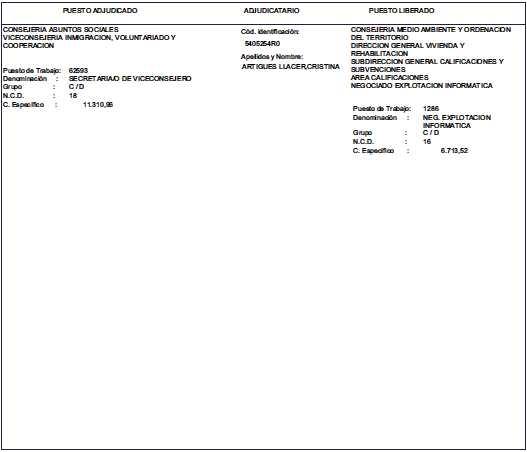Click NEG. EXPLOTACION INFORMATICA denomination
Viewport: 527px width, 452px height.
click(457, 121)
